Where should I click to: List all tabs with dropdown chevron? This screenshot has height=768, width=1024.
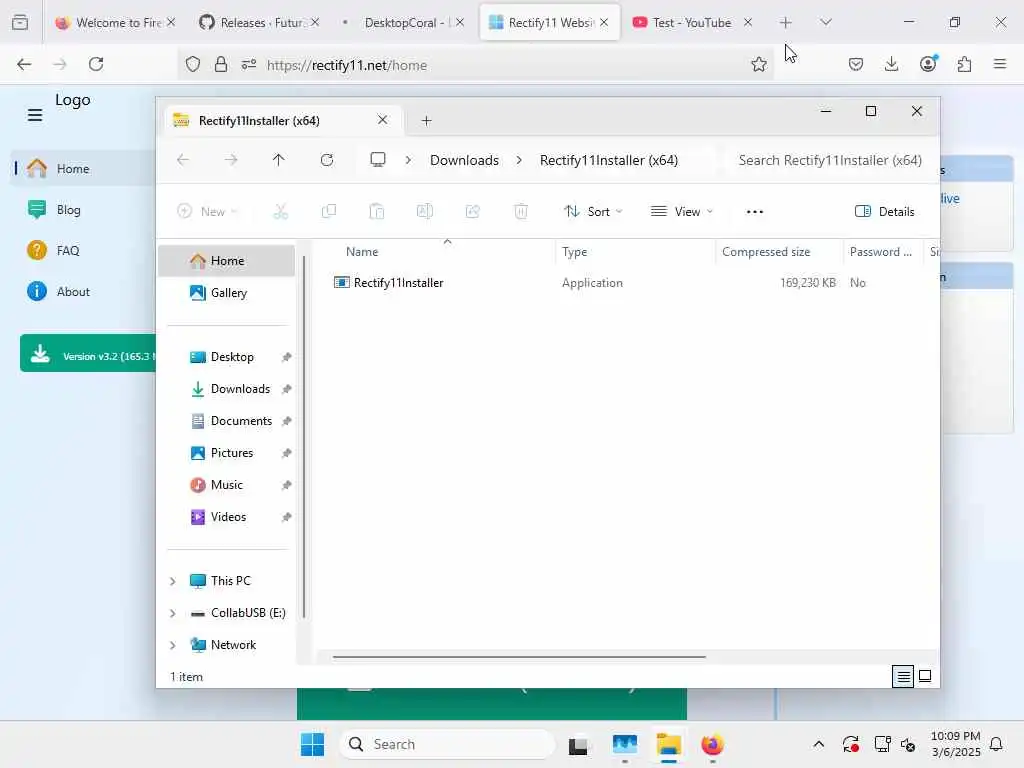[825, 23]
